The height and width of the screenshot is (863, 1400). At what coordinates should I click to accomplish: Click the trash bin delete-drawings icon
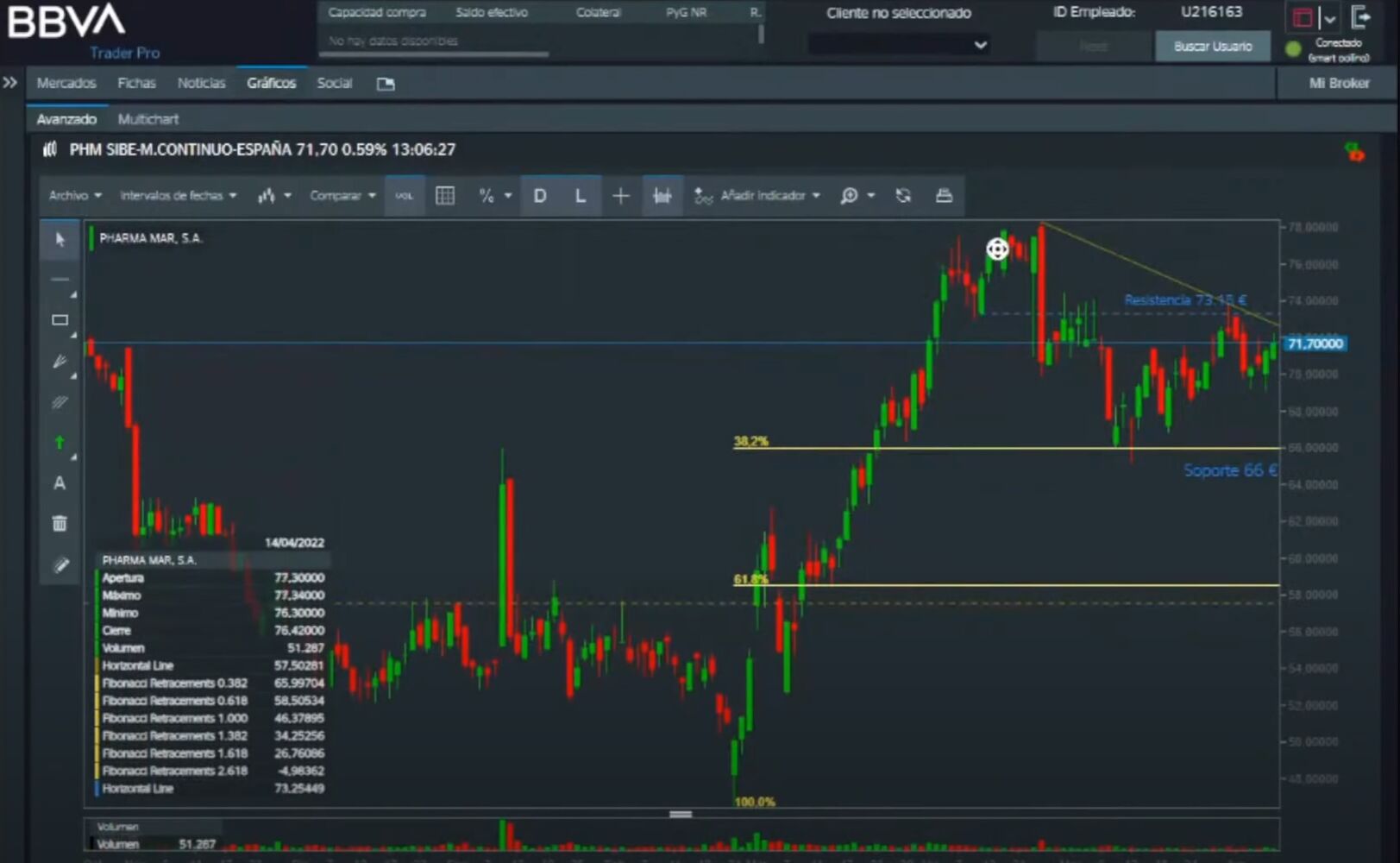60,523
